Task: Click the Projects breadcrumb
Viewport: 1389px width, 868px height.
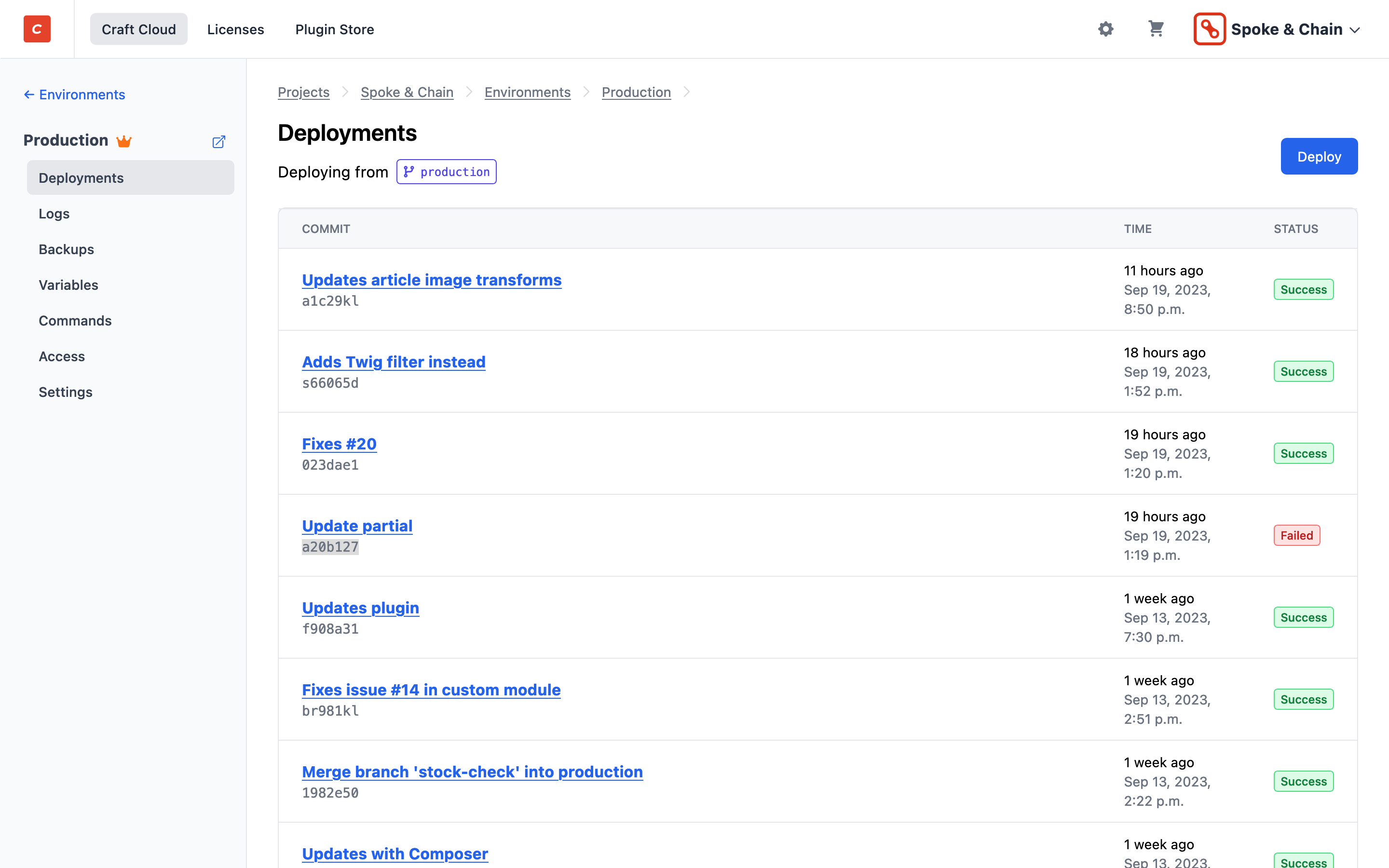Action: [304, 92]
